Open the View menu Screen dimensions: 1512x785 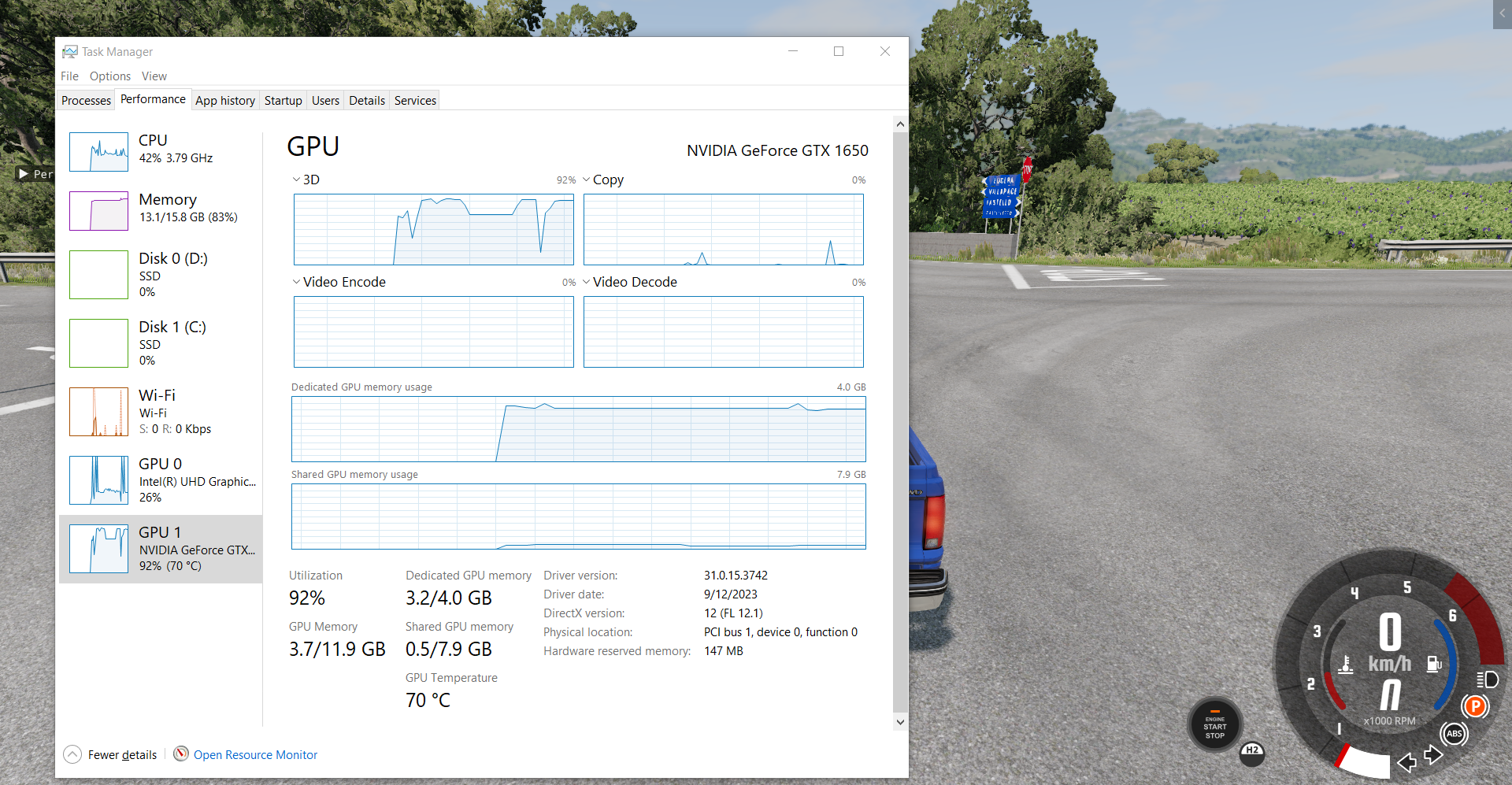point(154,76)
